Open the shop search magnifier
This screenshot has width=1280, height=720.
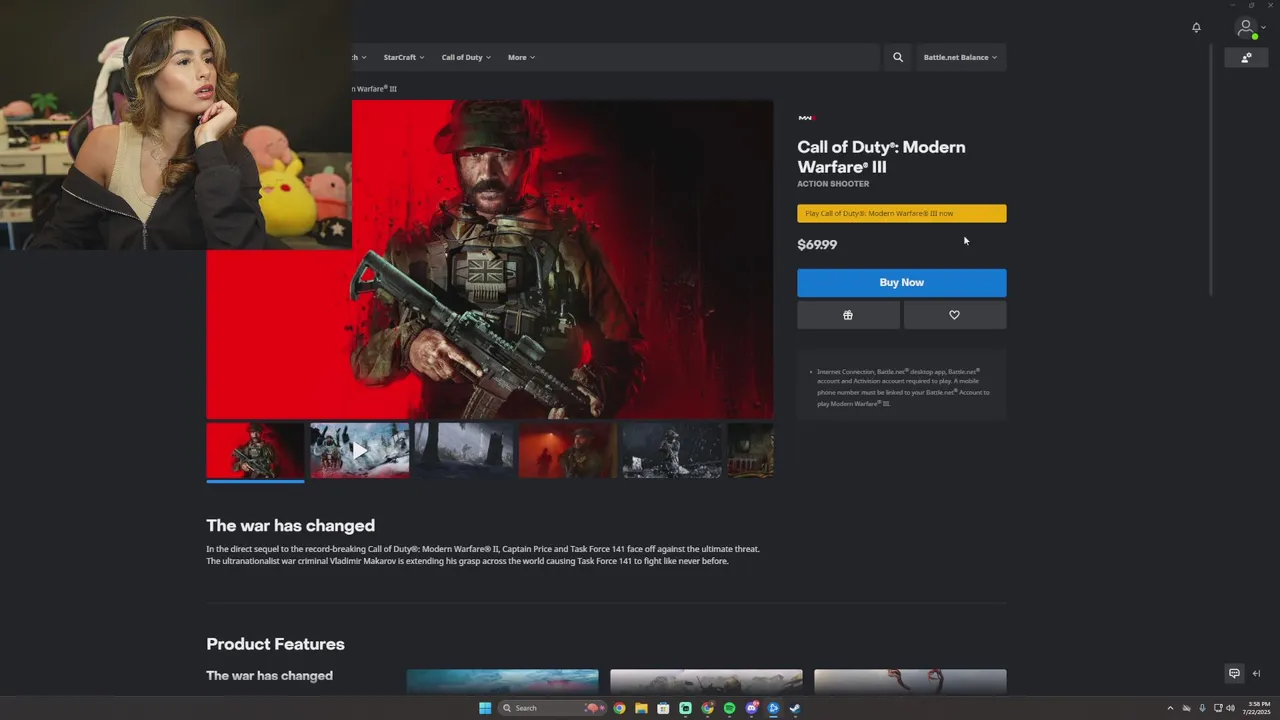(898, 57)
